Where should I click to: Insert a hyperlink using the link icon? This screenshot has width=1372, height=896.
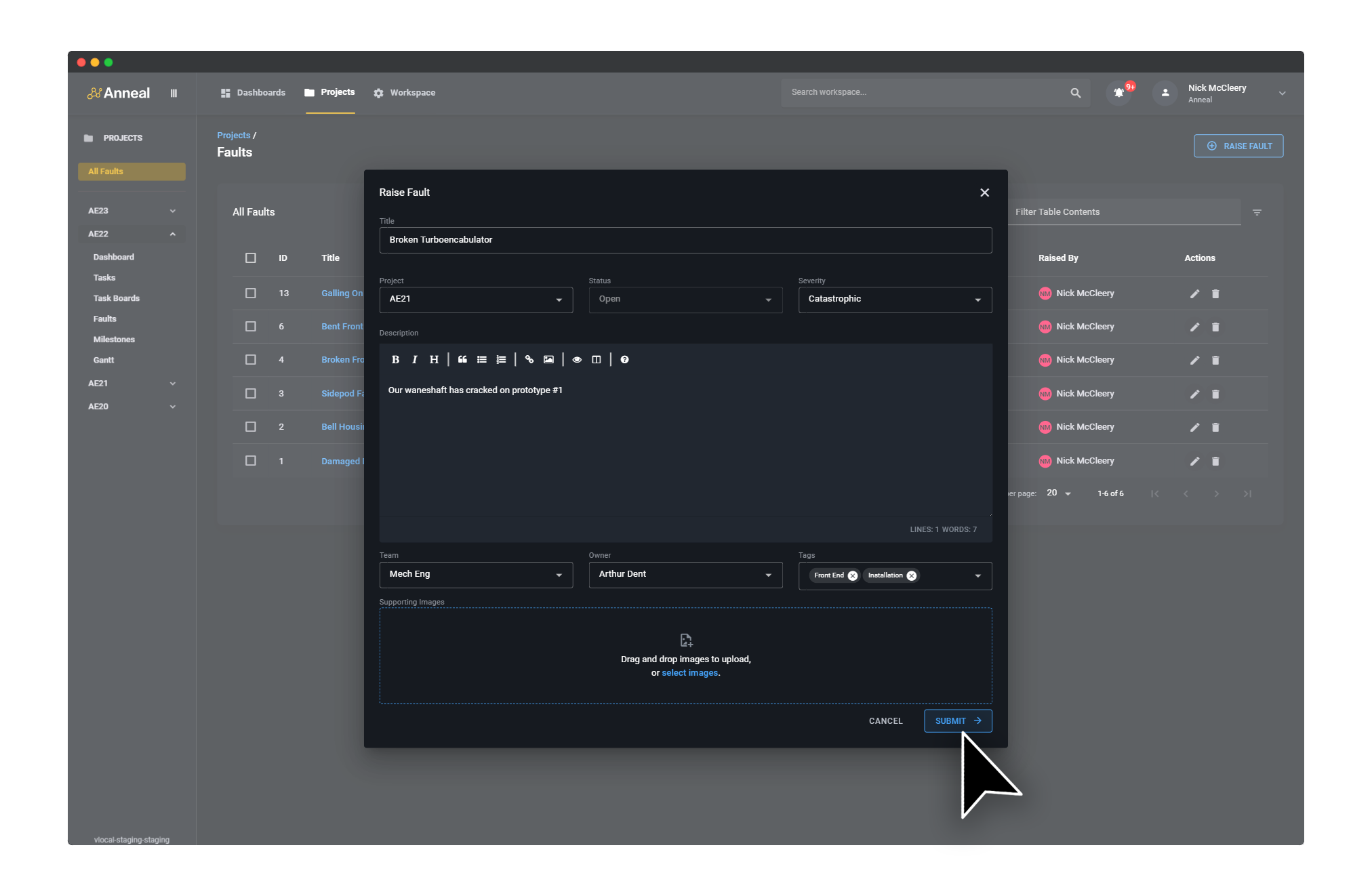pos(529,359)
